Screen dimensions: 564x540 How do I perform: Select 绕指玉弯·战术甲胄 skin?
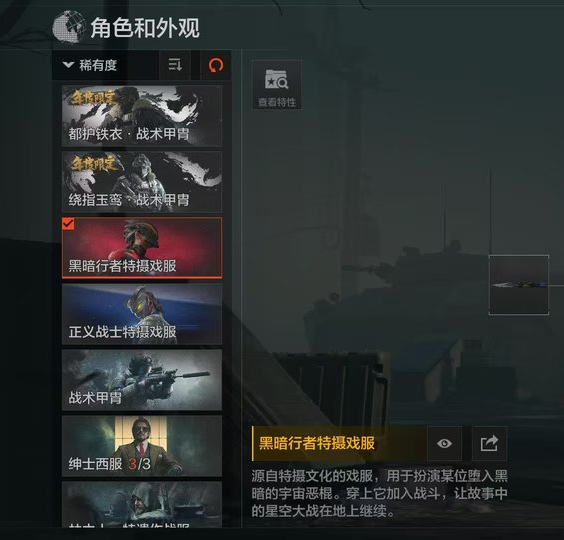[142, 182]
